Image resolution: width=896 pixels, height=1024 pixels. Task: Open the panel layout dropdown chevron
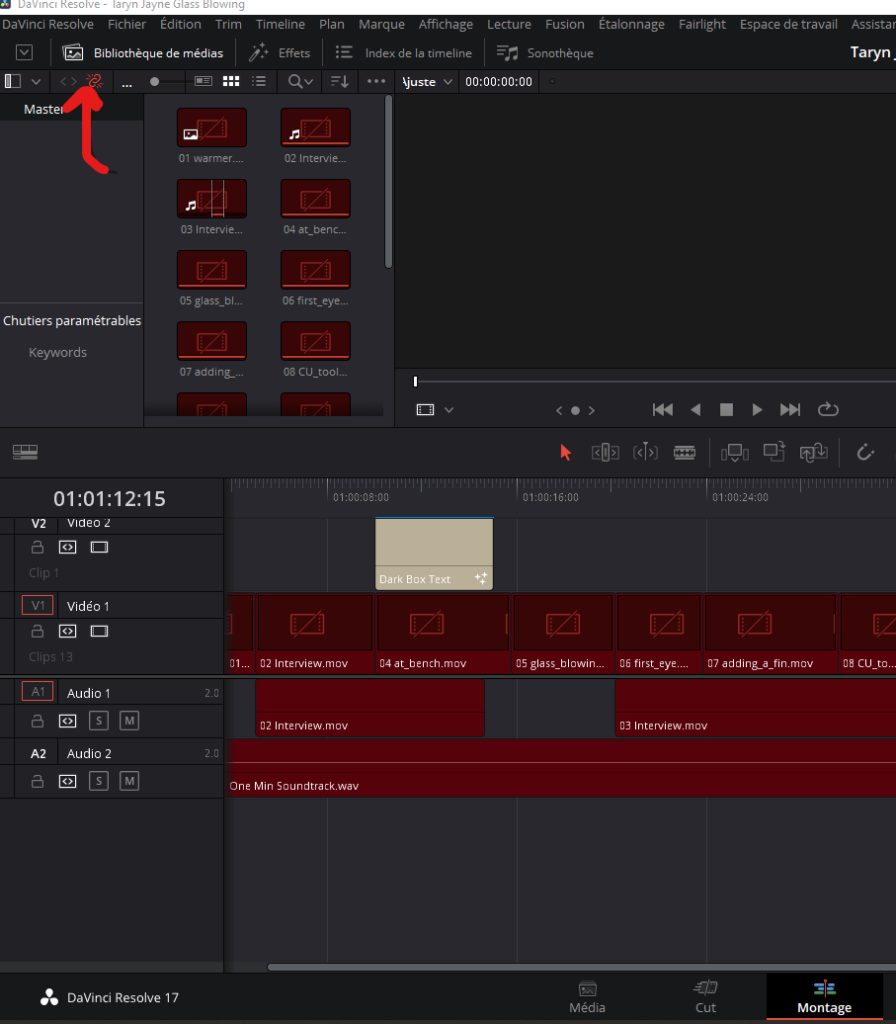[36, 81]
